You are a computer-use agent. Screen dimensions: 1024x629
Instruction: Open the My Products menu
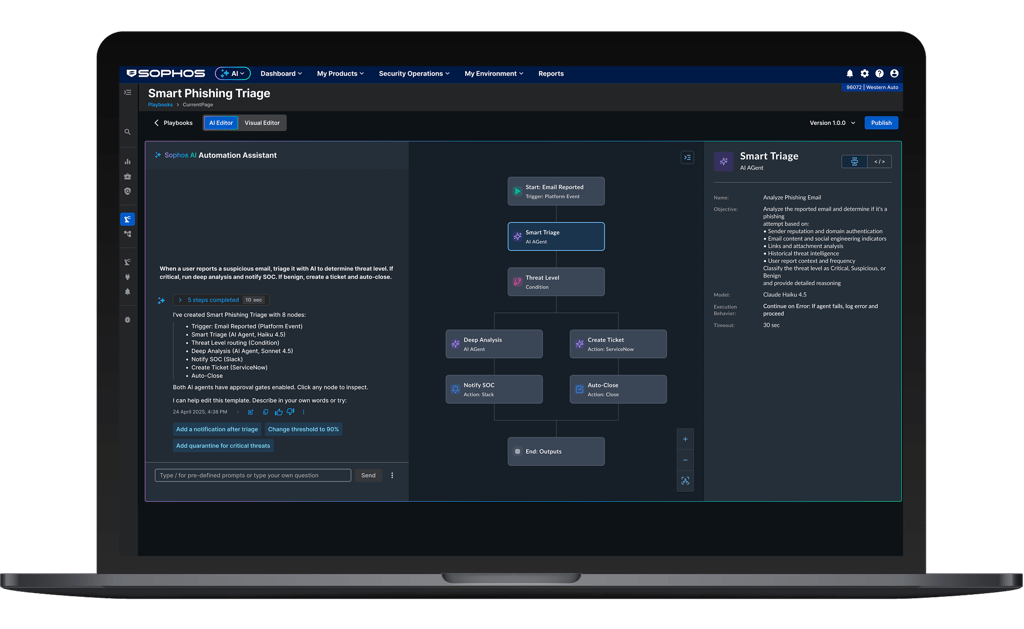coord(340,74)
